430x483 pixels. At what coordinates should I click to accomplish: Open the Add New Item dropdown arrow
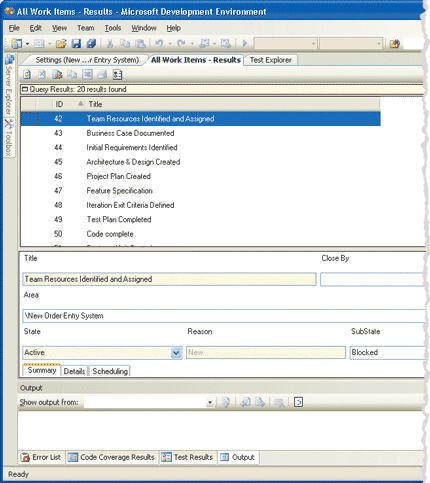49,44
